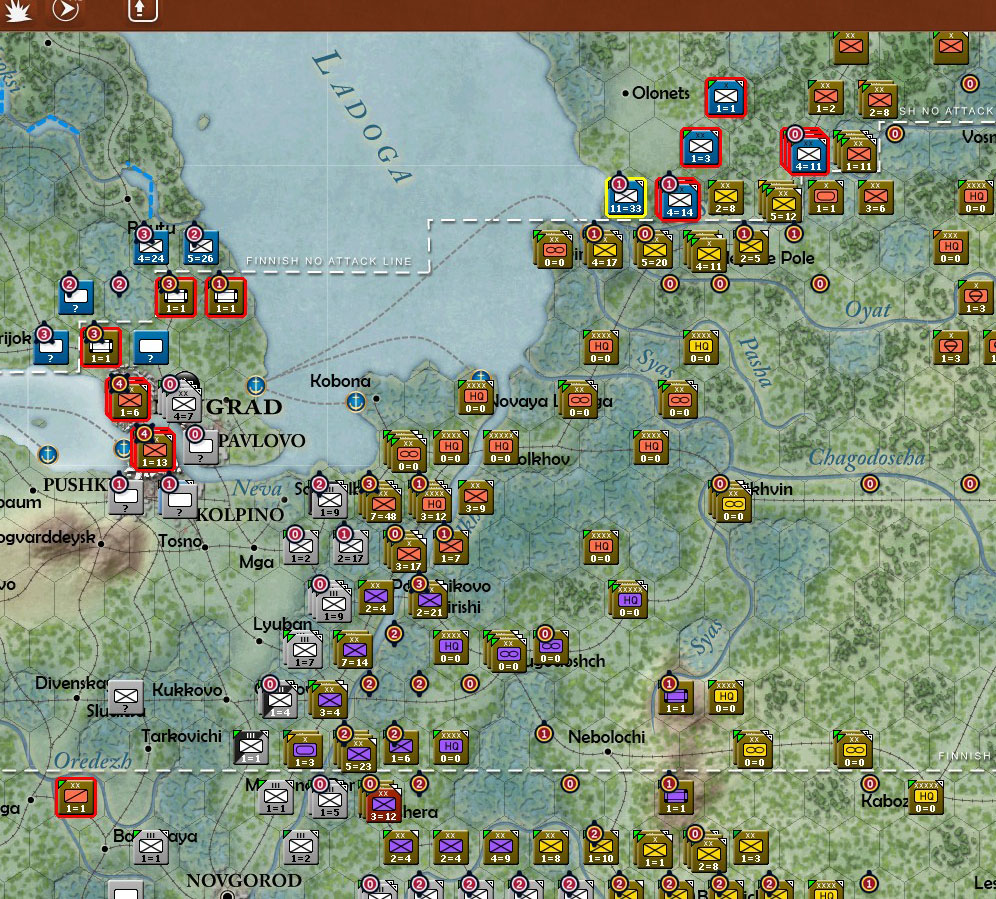Select the purple 7=14 infantry unit
Image resolution: width=996 pixels, height=899 pixels.
coord(354,651)
